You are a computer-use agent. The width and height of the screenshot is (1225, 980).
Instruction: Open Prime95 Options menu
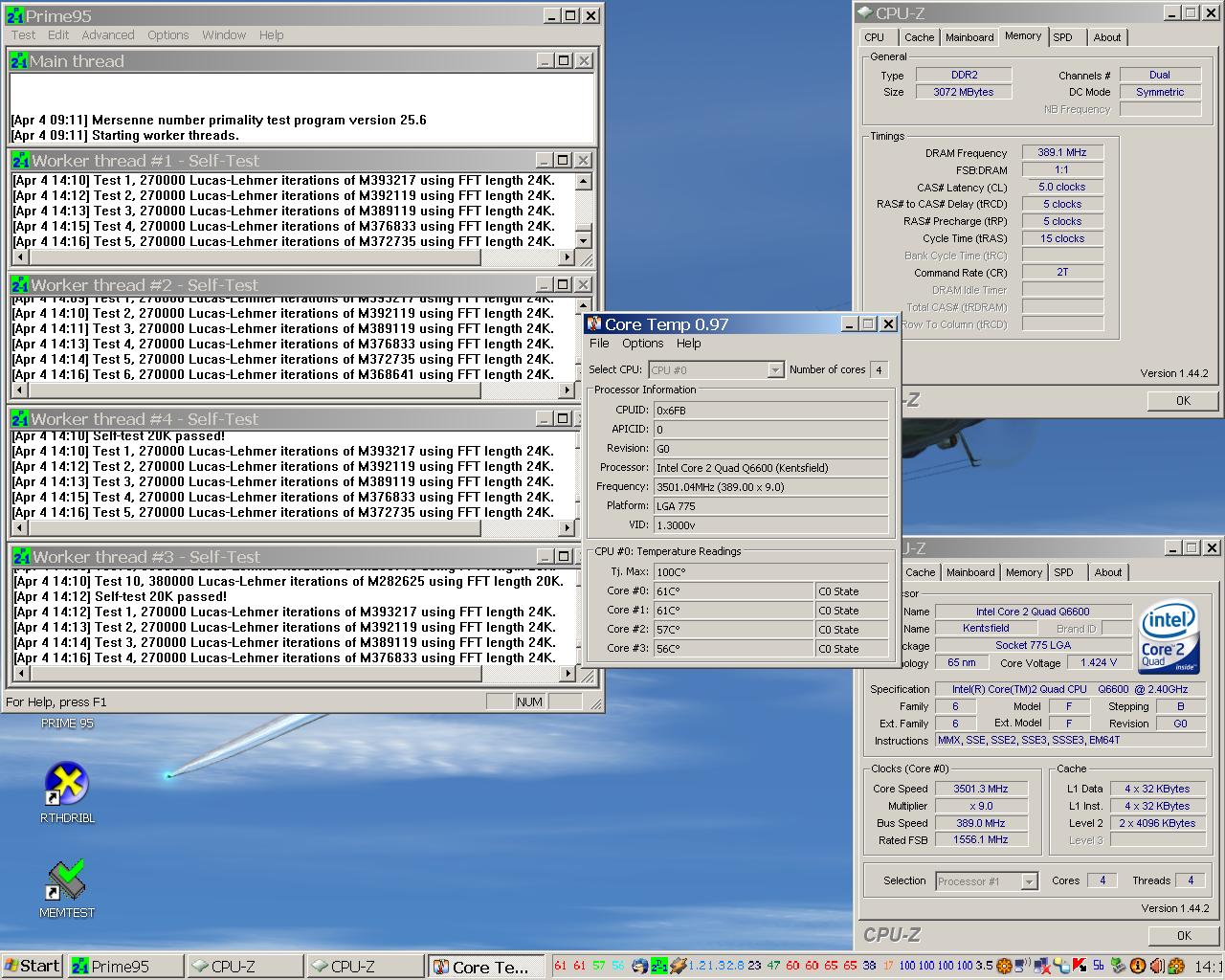pyautogui.click(x=168, y=34)
